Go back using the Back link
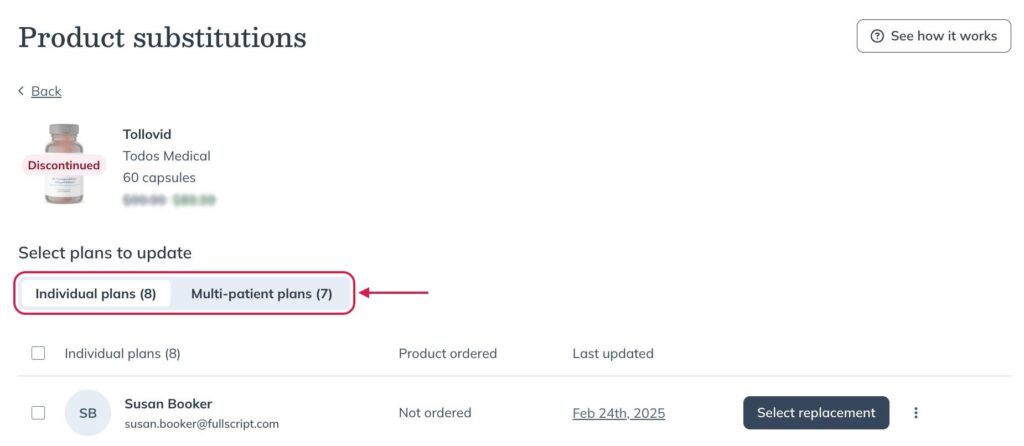The image size is (1024, 446). tap(46, 91)
